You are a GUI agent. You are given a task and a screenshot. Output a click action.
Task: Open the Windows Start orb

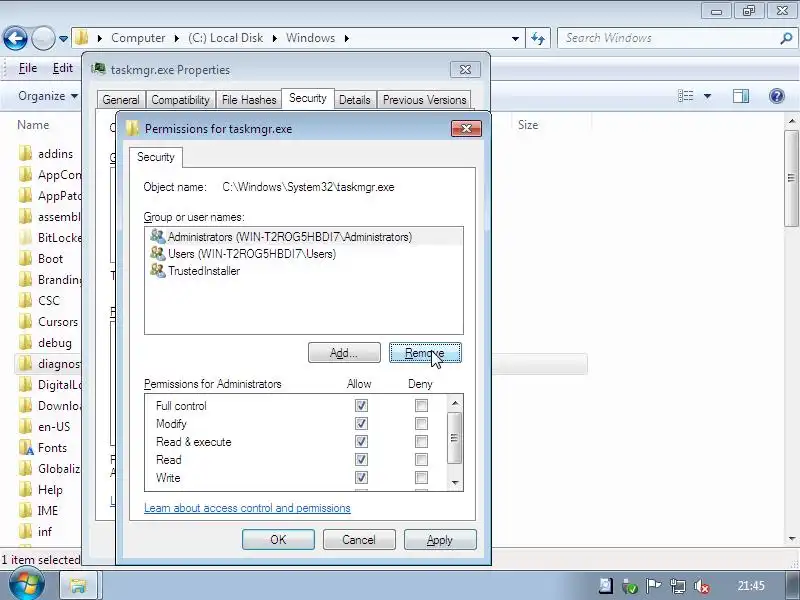click(x=25, y=585)
